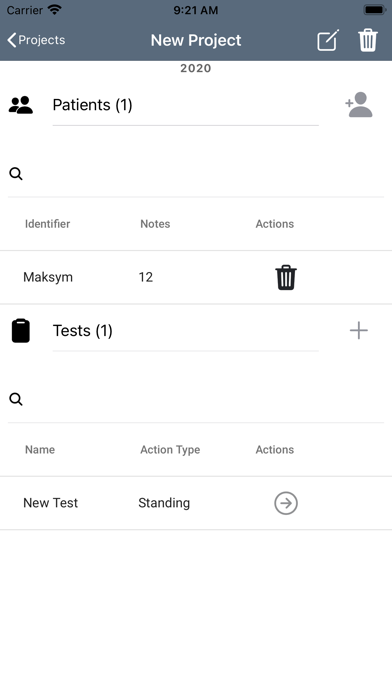Image resolution: width=392 pixels, height=696 pixels.
Task: Add a new test plus icon
Action: [359, 331]
